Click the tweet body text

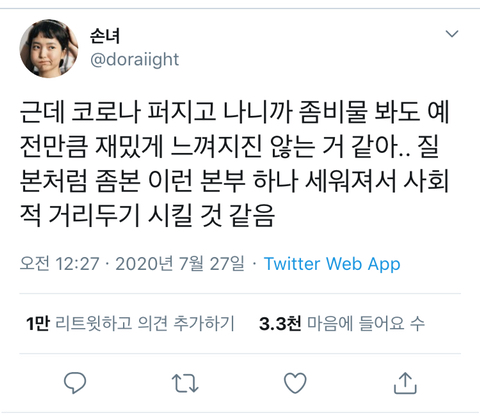[x=234, y=163]
